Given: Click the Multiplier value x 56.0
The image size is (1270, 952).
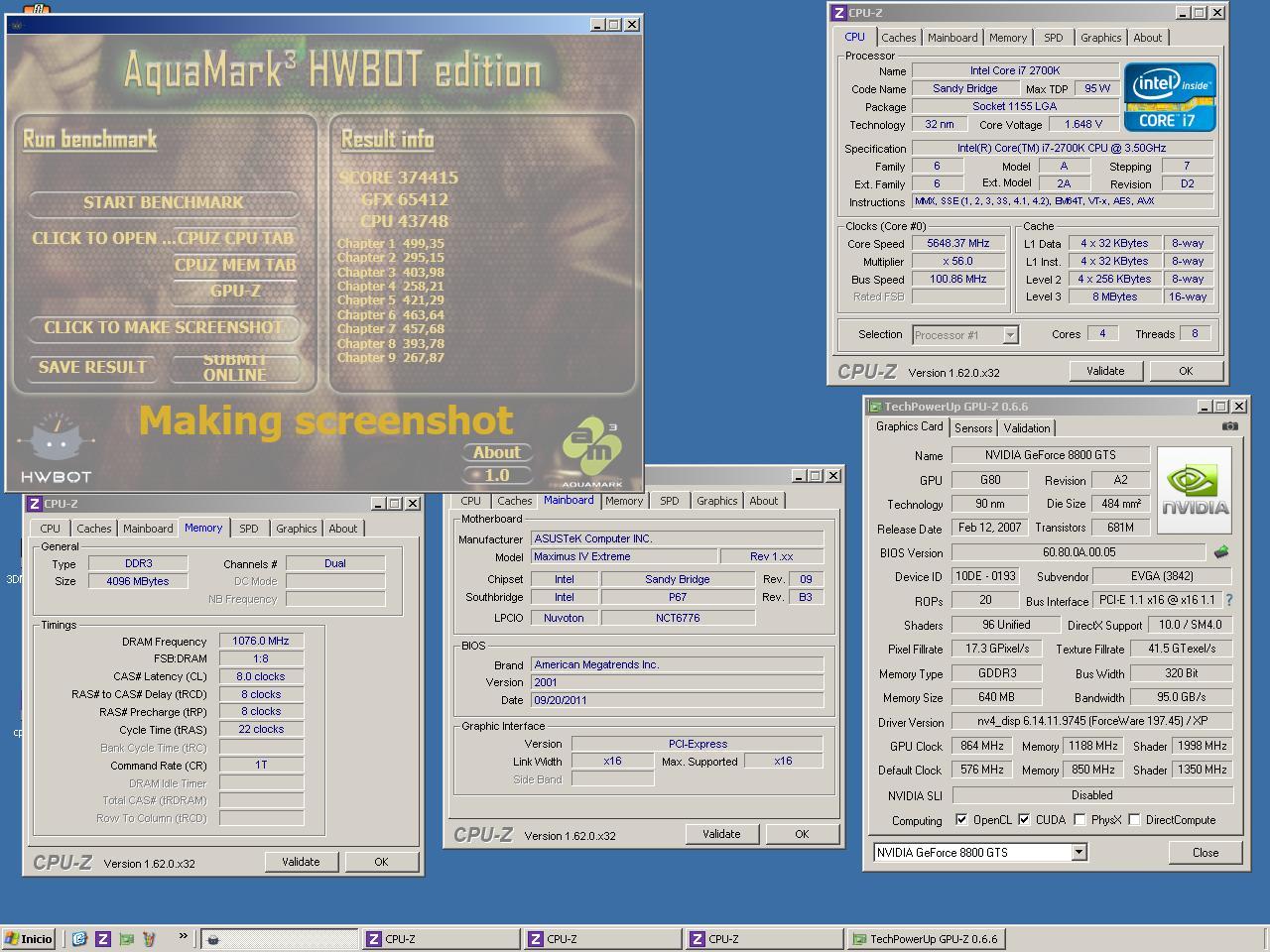Looking at the screenshot, I should [x=957, y=262].
